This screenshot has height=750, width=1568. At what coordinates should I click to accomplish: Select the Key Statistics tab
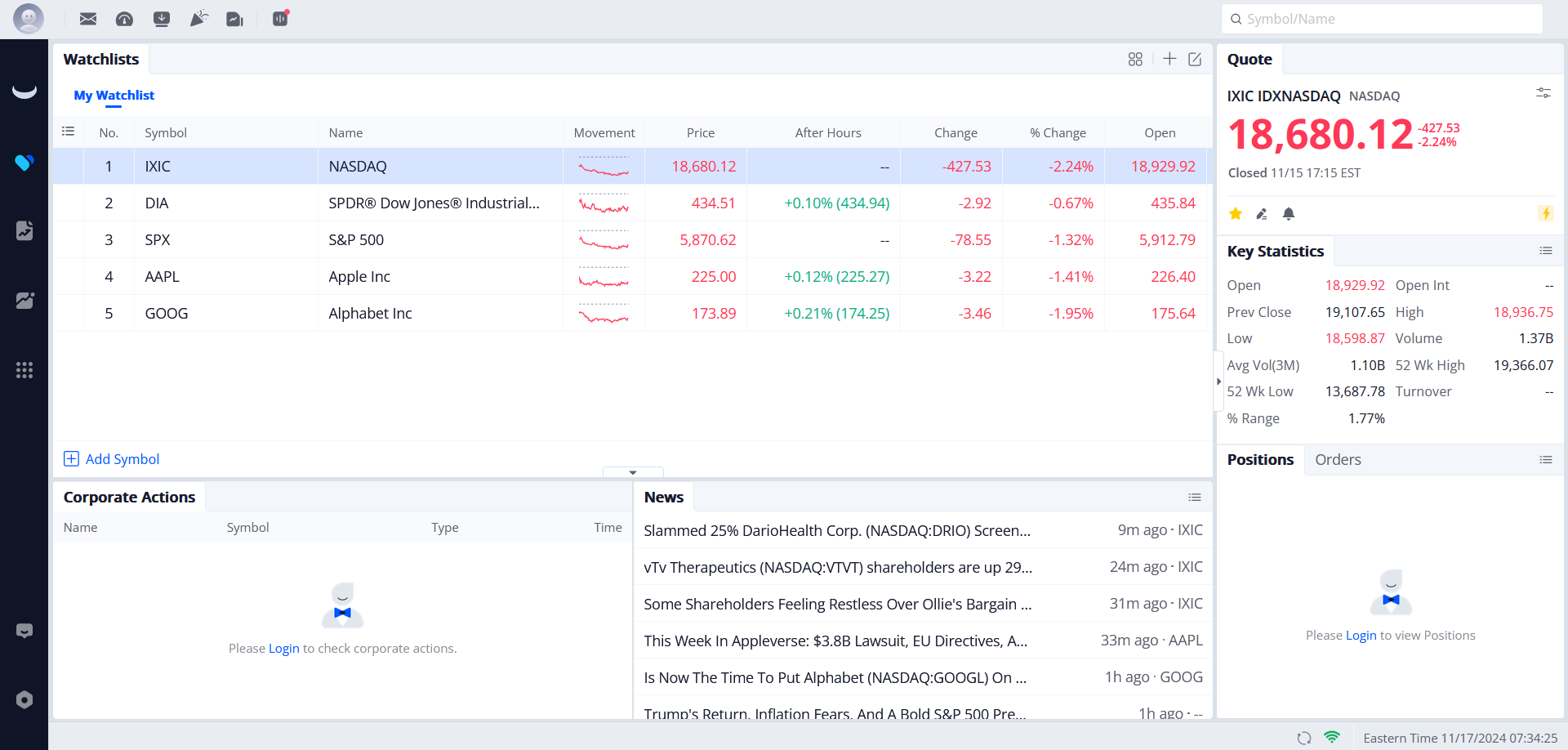[1275, 252]
